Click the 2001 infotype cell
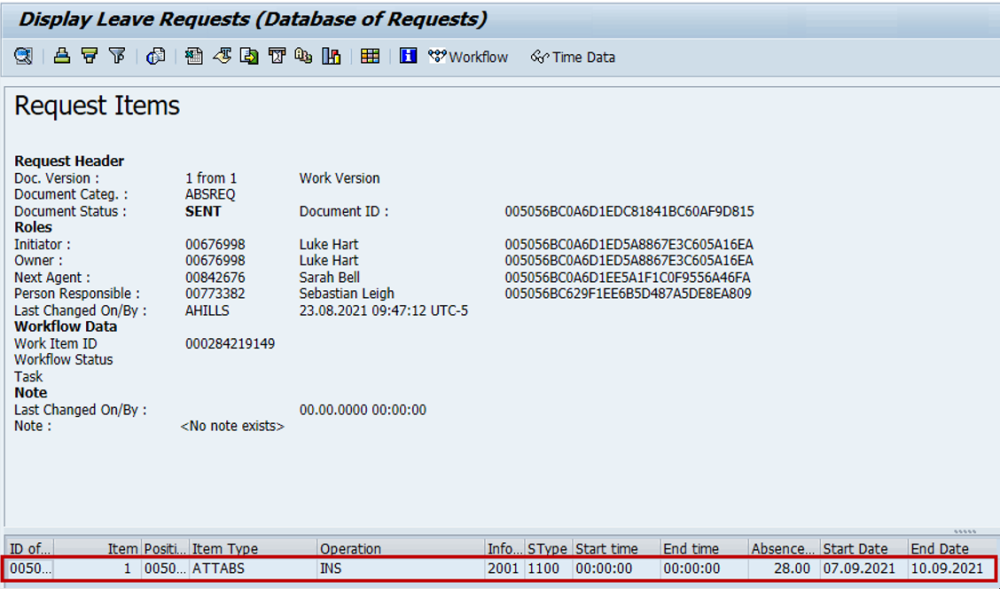The height and width of the screenshot is (589, 1000). tap(504, 568)
